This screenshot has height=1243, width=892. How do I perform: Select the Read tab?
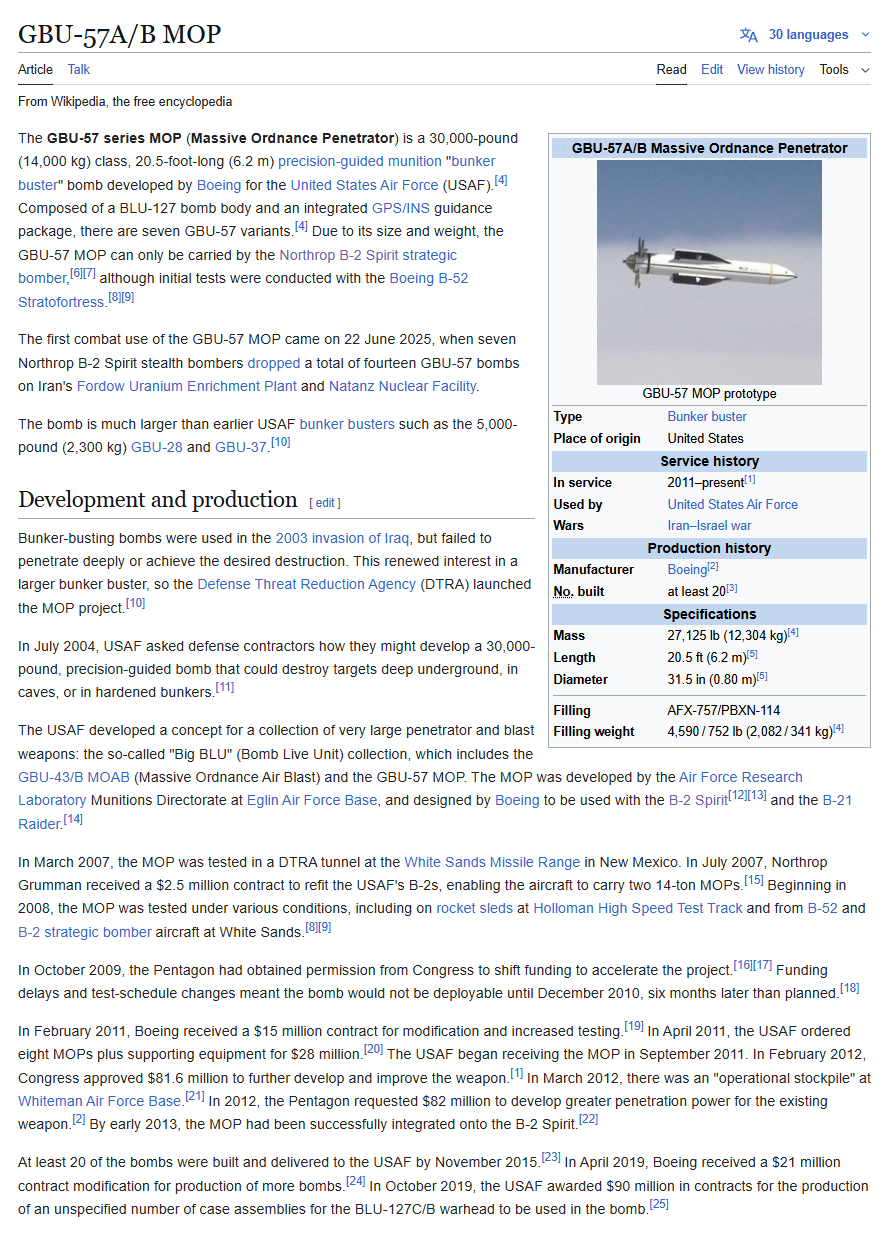pos(671,69)
